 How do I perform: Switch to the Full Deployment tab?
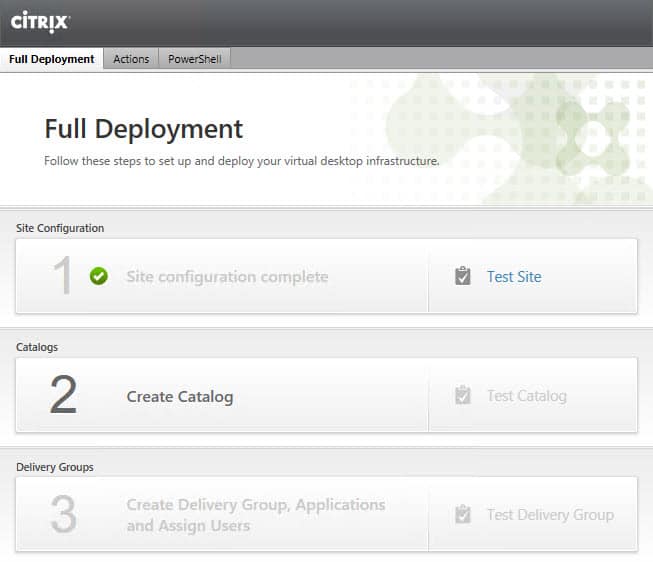(x=52, y=59)
